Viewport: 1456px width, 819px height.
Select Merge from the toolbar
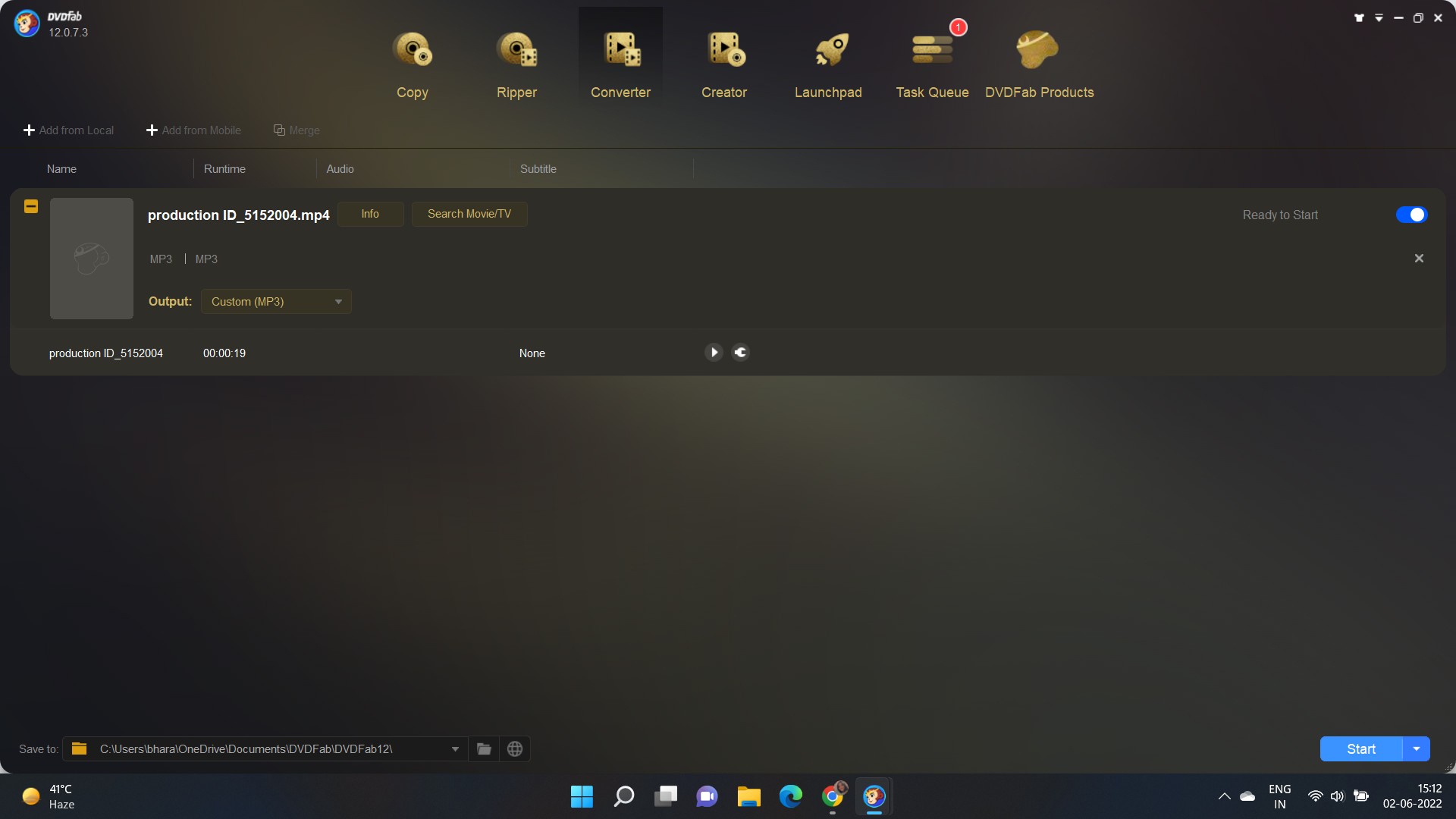tap(296, 130)
